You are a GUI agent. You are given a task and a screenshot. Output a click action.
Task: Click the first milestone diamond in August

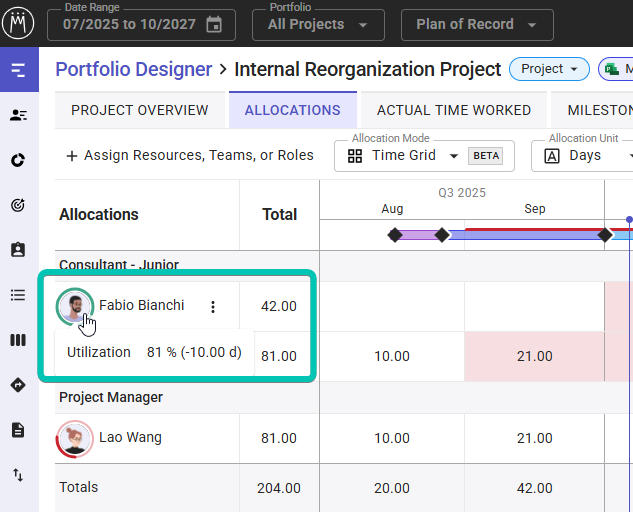click(x=395, y=235)
